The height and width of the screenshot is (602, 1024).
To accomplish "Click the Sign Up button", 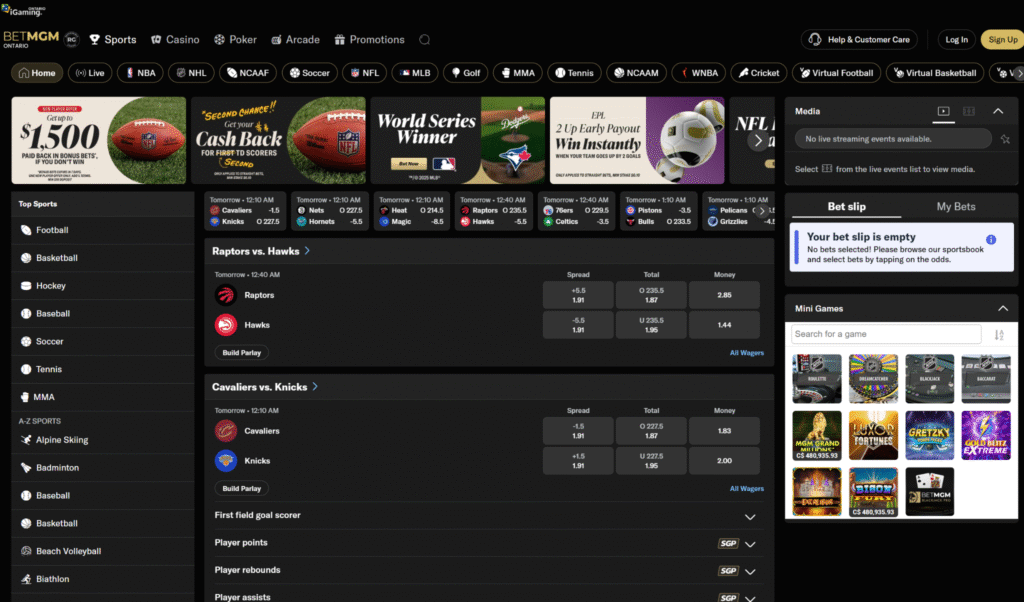I will 1001,40.
